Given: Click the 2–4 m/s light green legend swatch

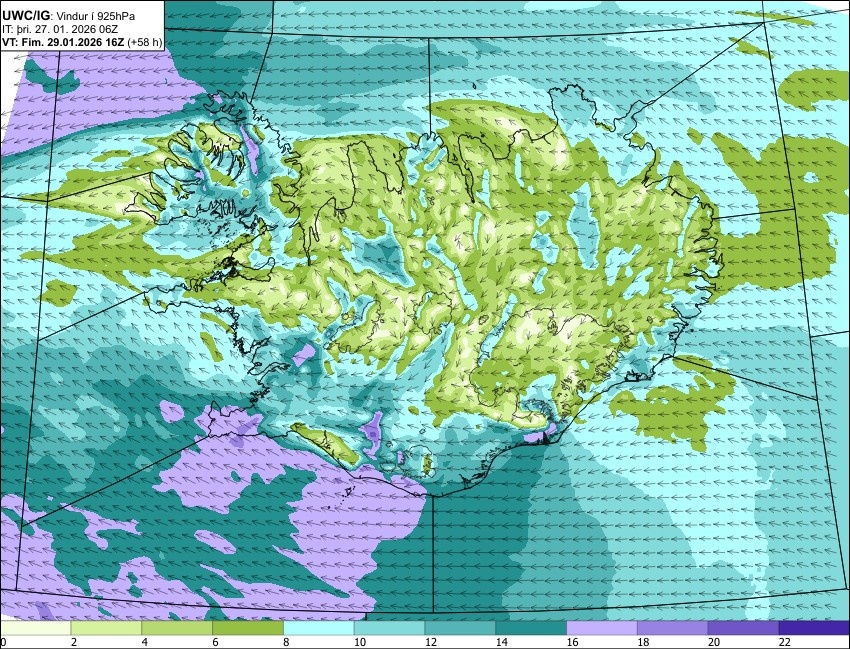Looking at the screenshot, I should [106, 628].
